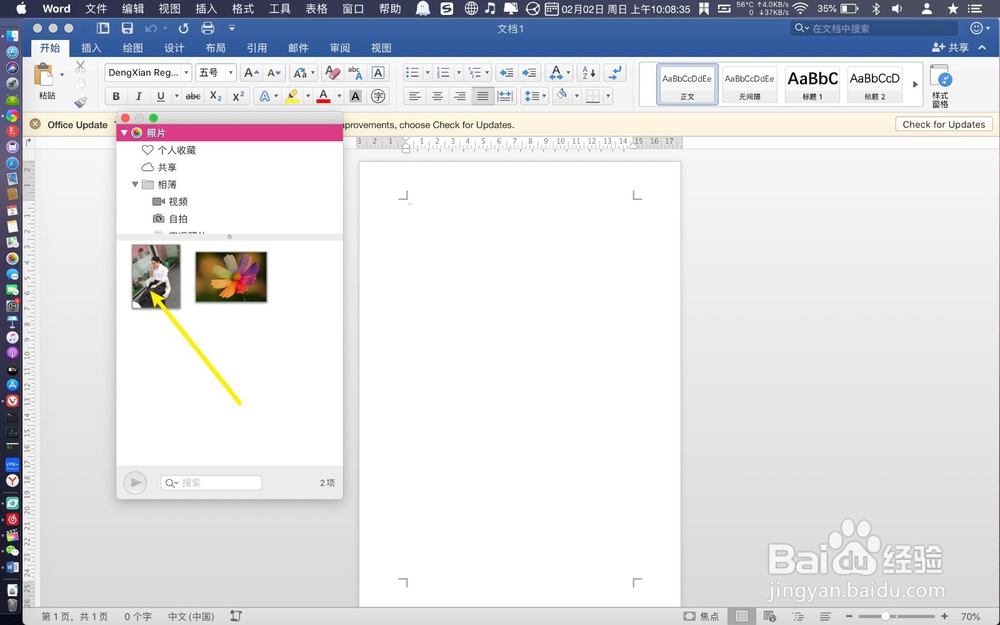Click the sort A-Z icon
The width and height of the screenshot is (1000, 625).
(589, 73)
